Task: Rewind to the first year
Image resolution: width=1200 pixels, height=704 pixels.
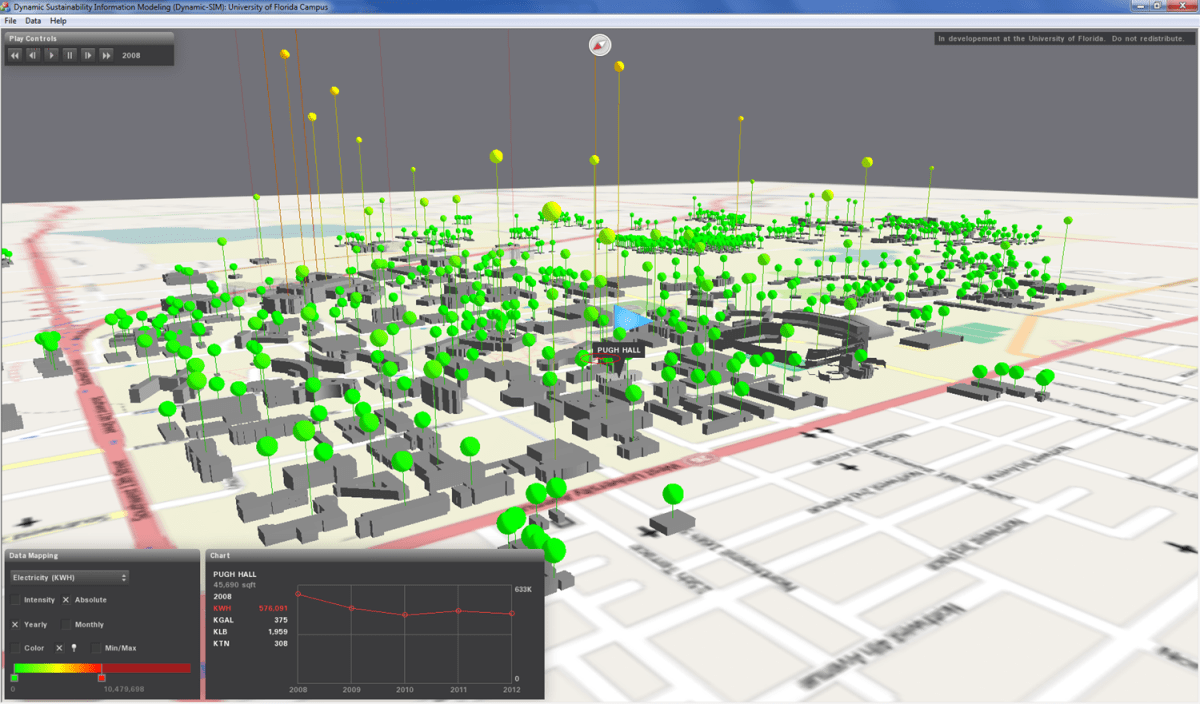Action: point(14,55)
